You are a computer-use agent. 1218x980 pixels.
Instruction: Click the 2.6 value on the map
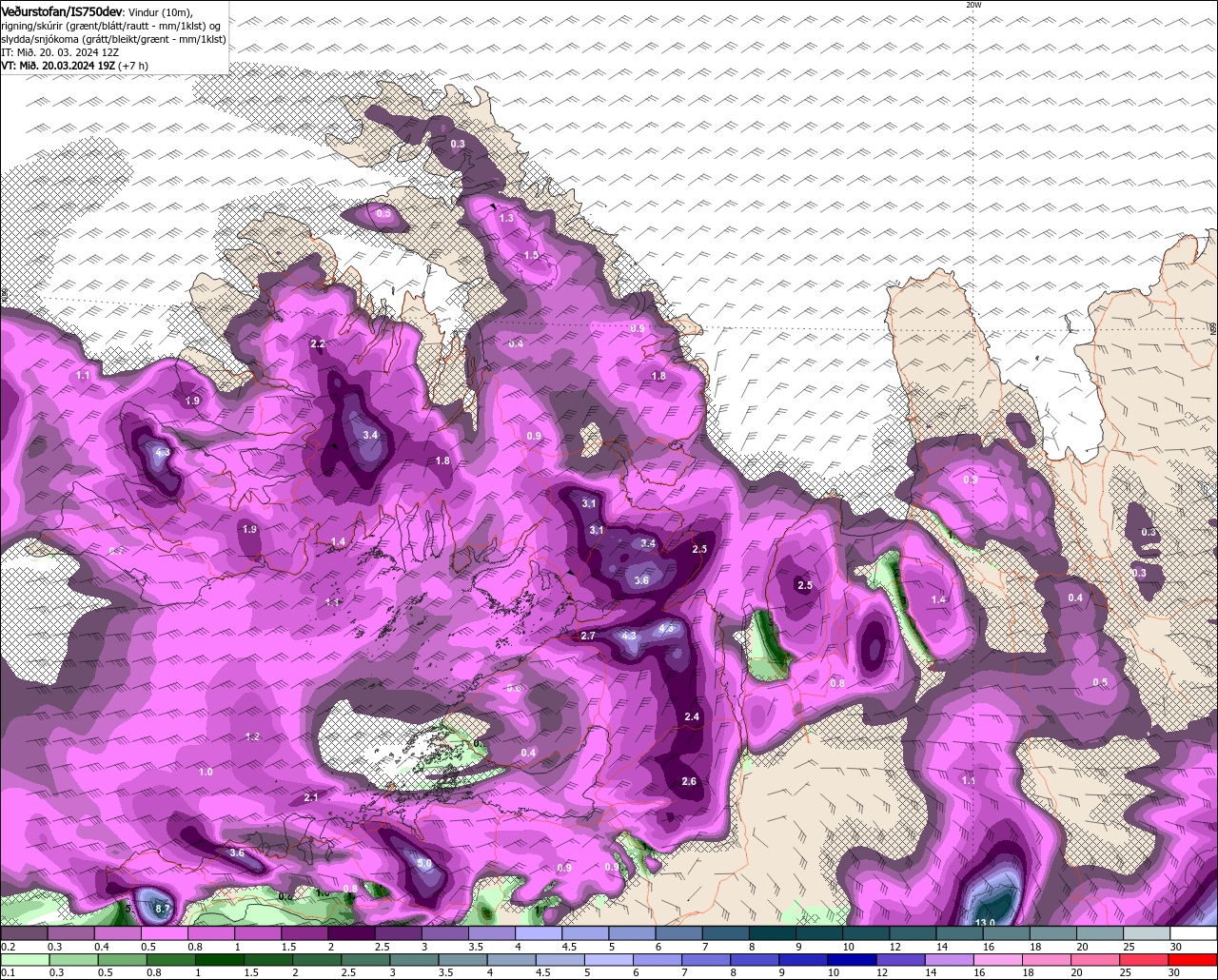point(690,781)
